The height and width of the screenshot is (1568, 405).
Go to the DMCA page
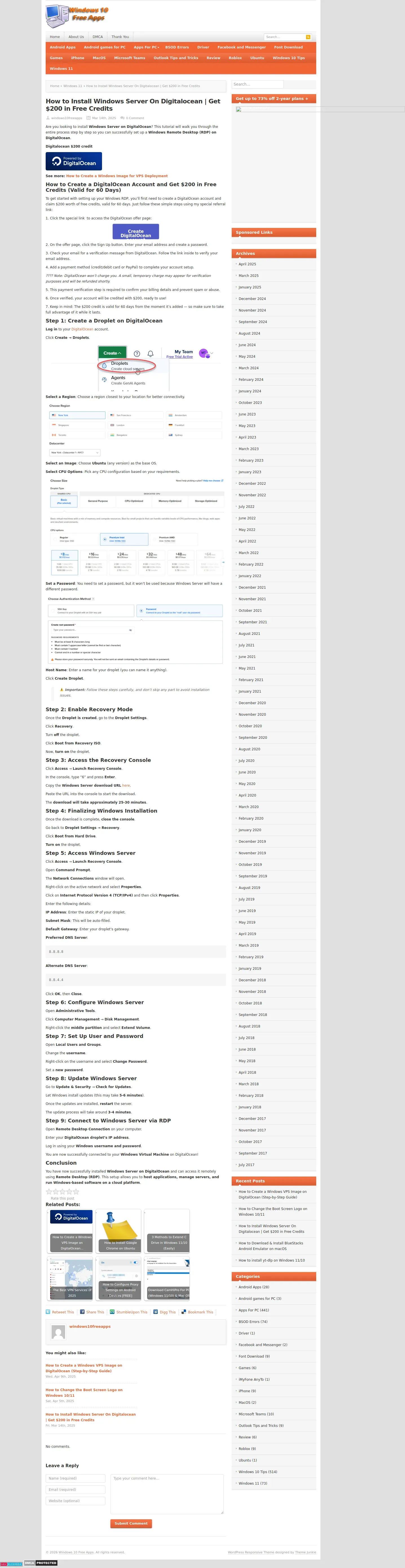98,37
